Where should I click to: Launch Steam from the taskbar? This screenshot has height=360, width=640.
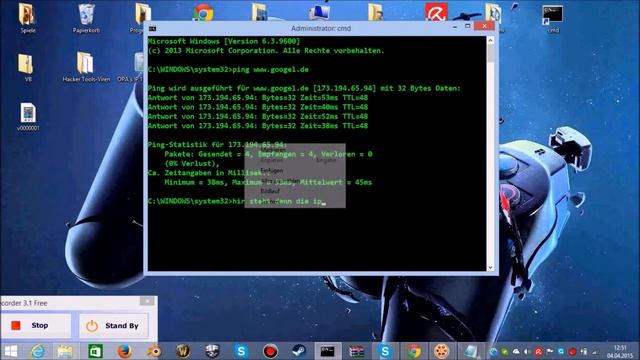(x=299, y=351)
